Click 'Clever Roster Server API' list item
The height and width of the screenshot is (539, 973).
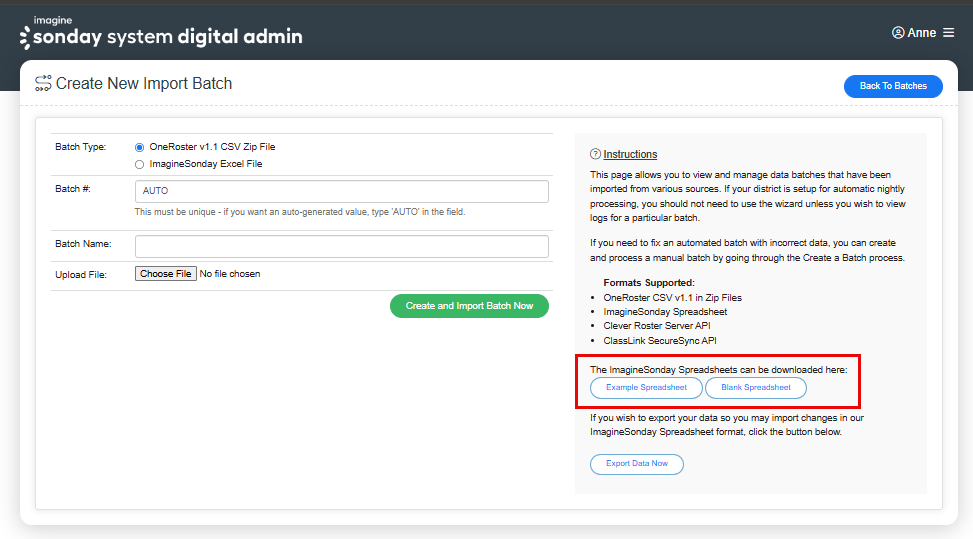tap(657, 326)
